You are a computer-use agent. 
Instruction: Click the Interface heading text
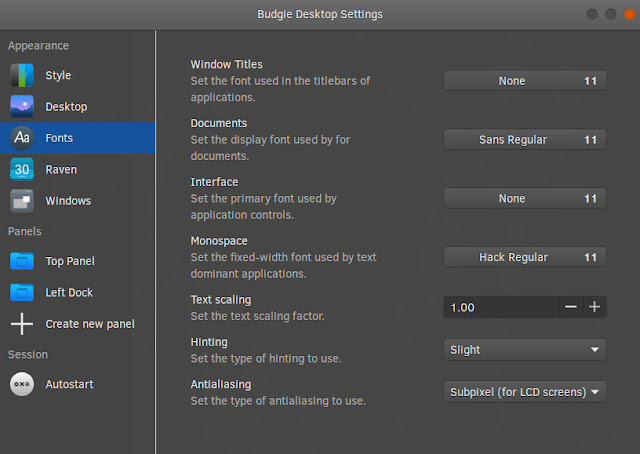coord(214,182)
